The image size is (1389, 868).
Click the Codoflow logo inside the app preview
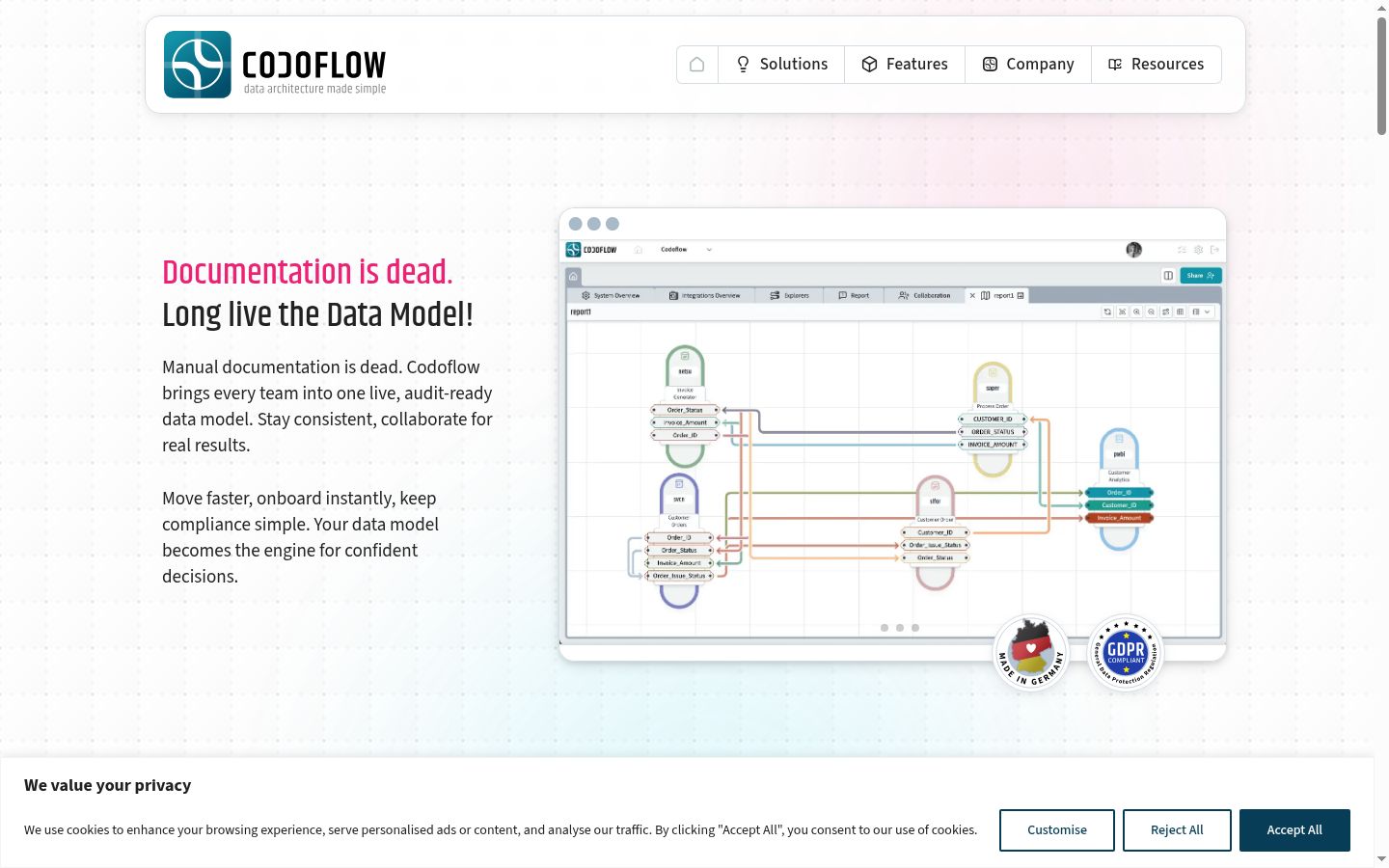591,250
